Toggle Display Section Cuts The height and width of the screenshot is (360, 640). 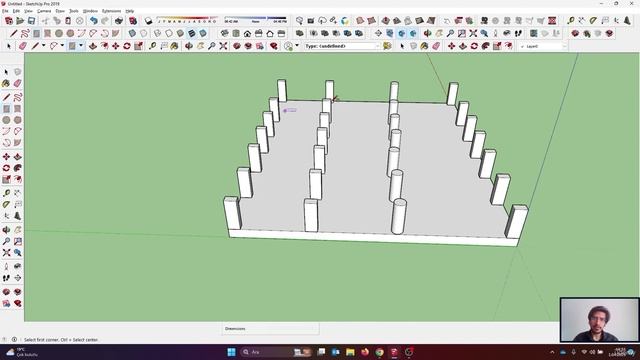click(402, 33)
